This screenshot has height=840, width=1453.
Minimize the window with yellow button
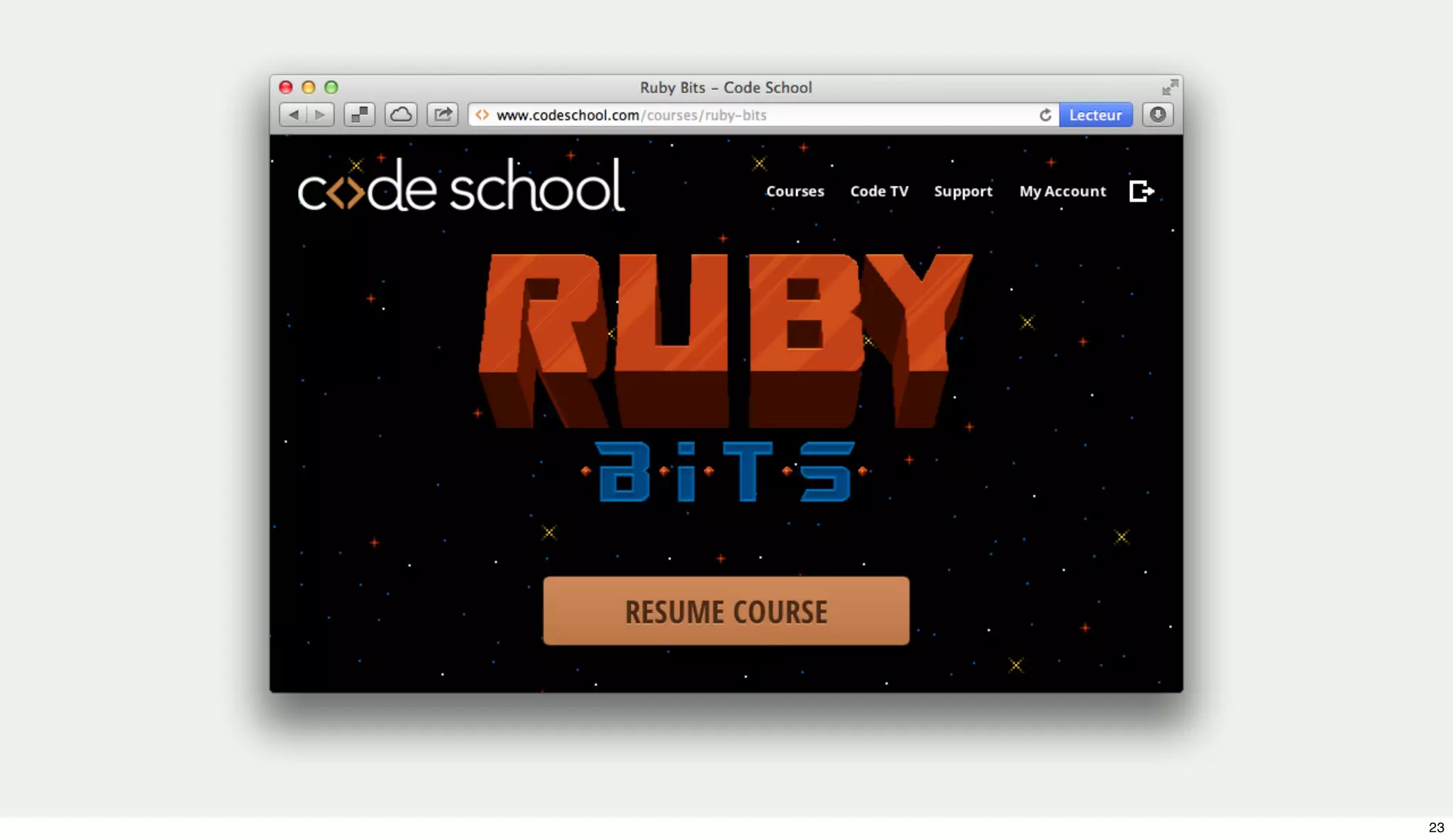(309, 87)
